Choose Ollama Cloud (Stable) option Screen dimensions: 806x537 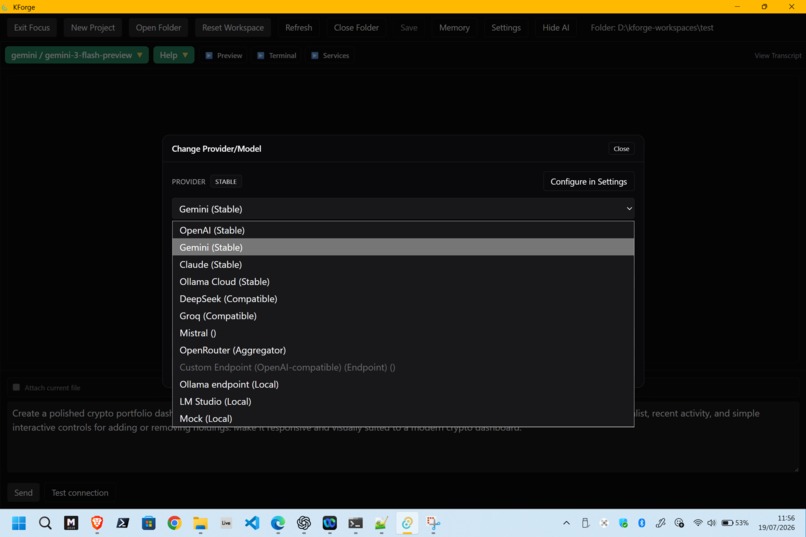[403, 282]
